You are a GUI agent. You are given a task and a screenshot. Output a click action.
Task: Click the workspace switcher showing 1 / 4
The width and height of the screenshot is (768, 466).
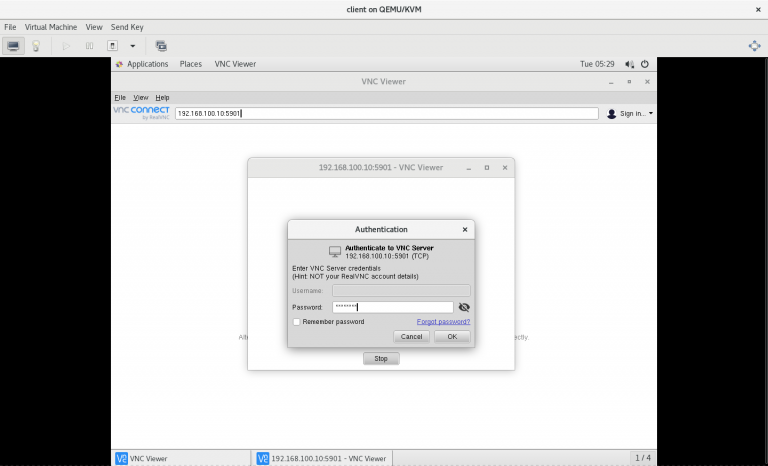[x=643, y=458]
